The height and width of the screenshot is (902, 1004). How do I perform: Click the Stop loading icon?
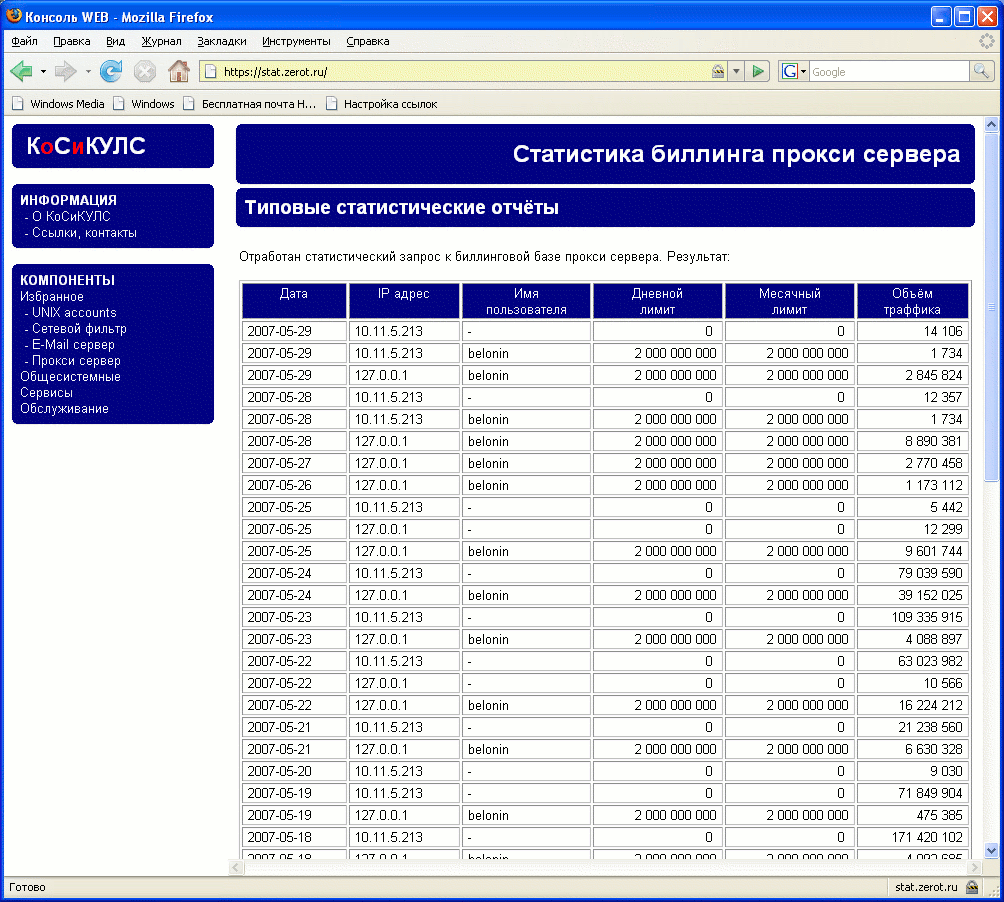click(145, 71)
